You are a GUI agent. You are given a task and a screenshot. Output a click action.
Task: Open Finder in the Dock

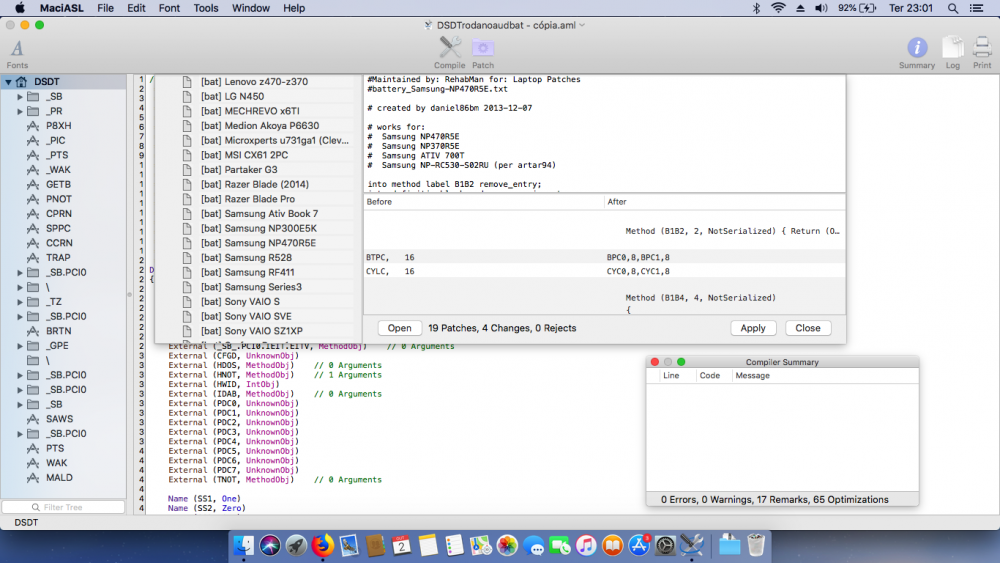244,546
